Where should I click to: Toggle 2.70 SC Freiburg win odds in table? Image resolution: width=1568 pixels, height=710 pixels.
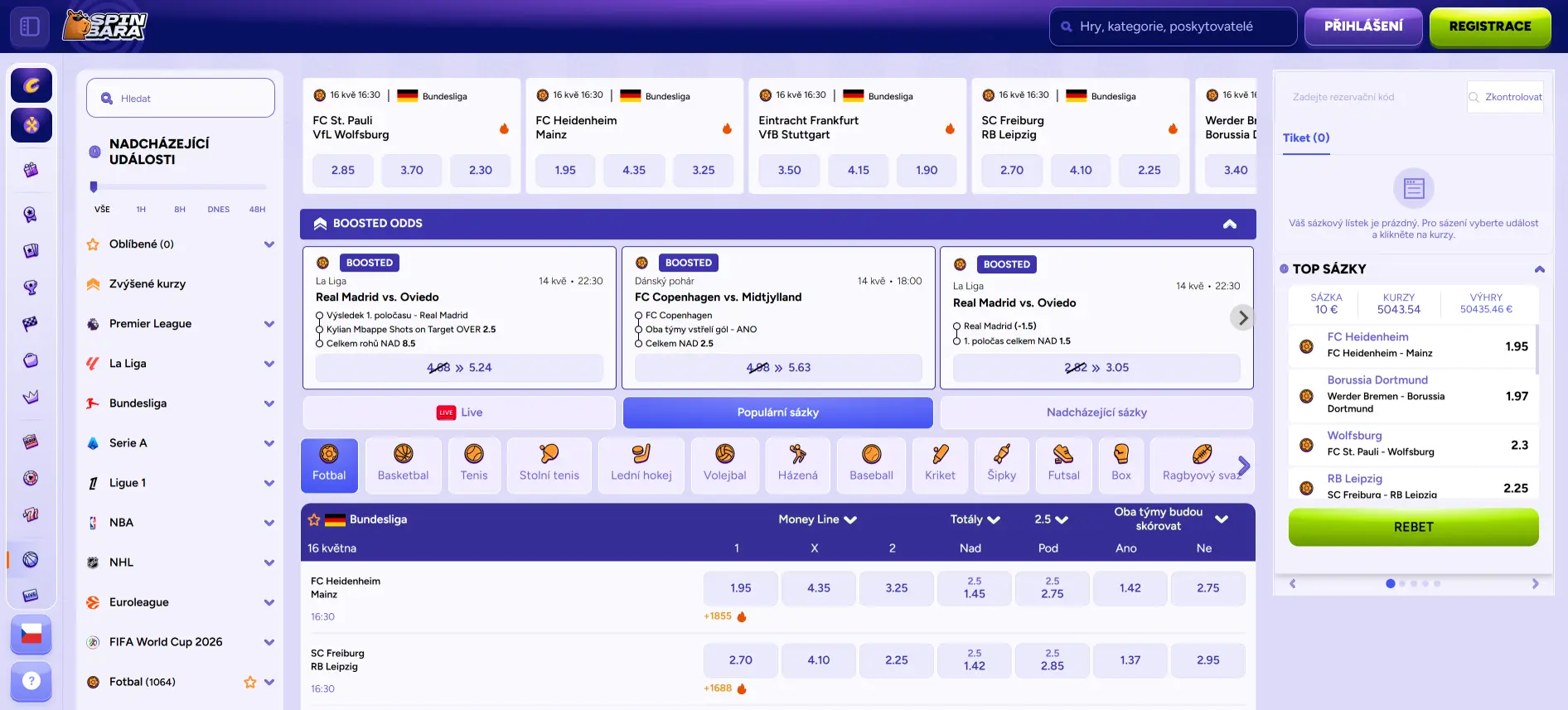pyautogui.click(x=741, y=660)
